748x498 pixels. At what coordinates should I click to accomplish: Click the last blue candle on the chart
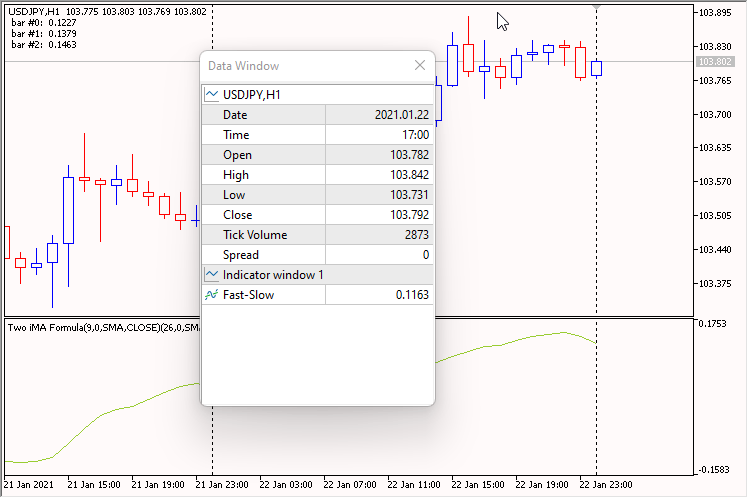(596, 68)
